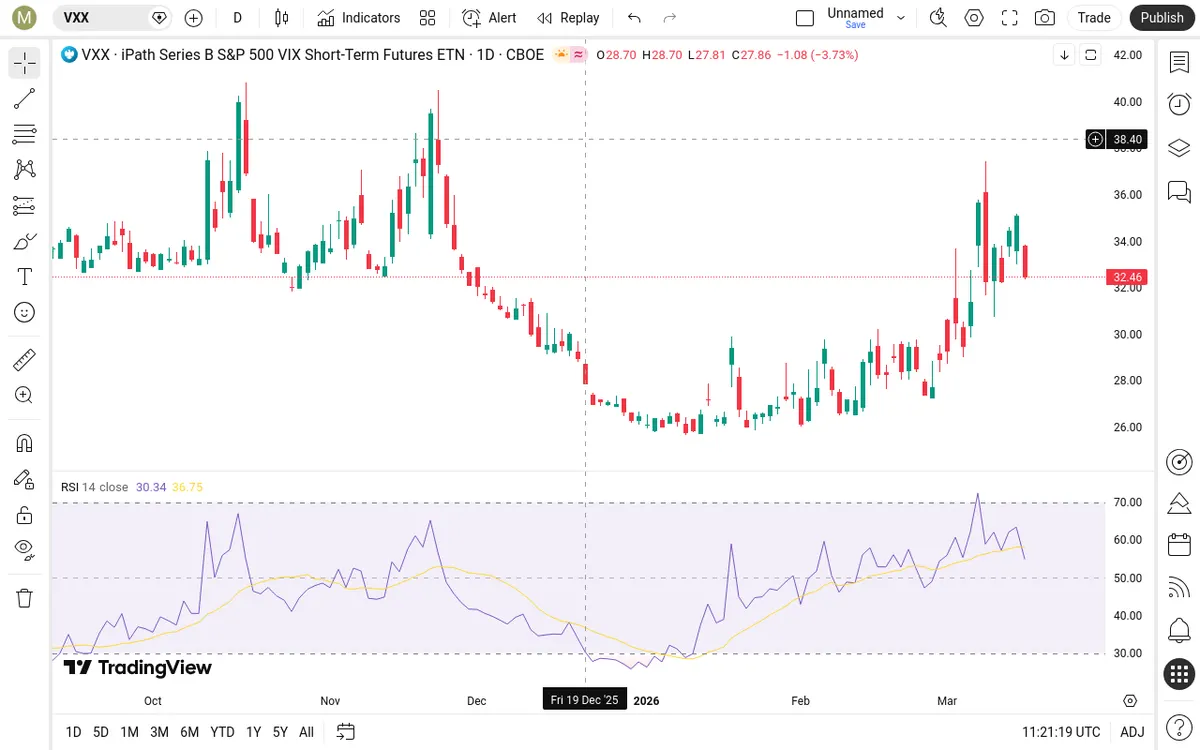Toggle ADJ adjusted data
The height and width of the screenshot is (750, 1200).
(1132, 732)
